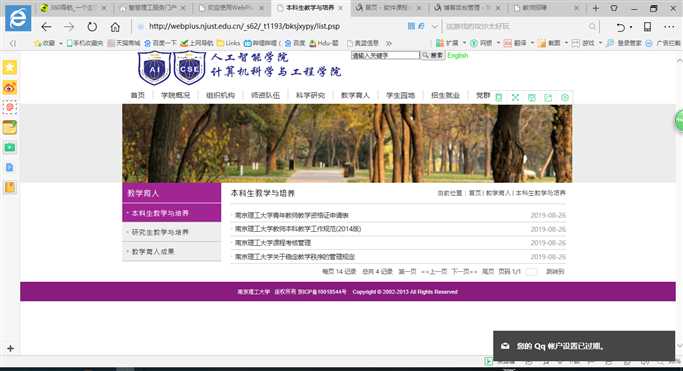Add a sidebar app with plus icon
The height and width of the screenshot is (371, 683).
[10, 348]
